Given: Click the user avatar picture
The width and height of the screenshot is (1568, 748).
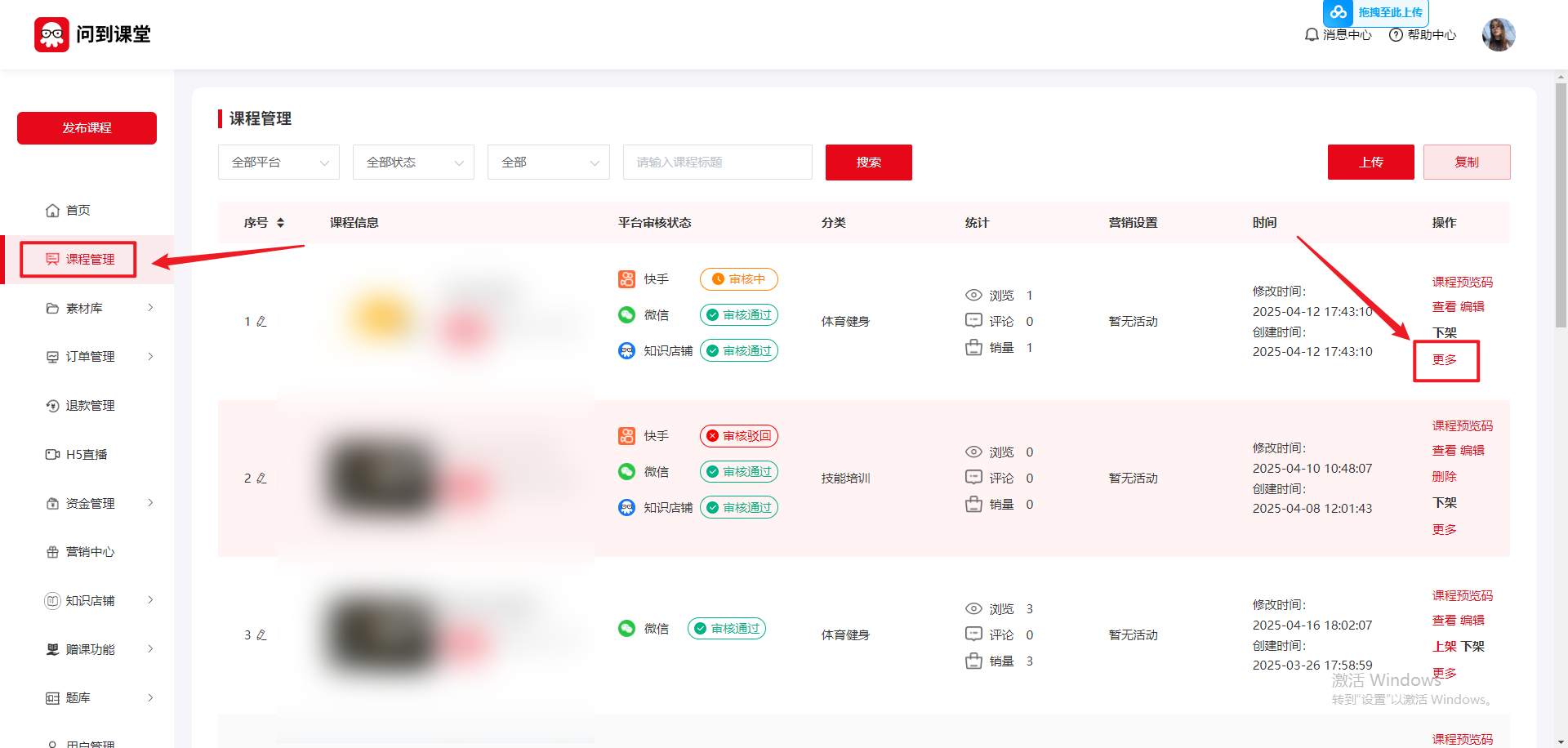Looking at the screenshot, I should tap(1499, 34).
